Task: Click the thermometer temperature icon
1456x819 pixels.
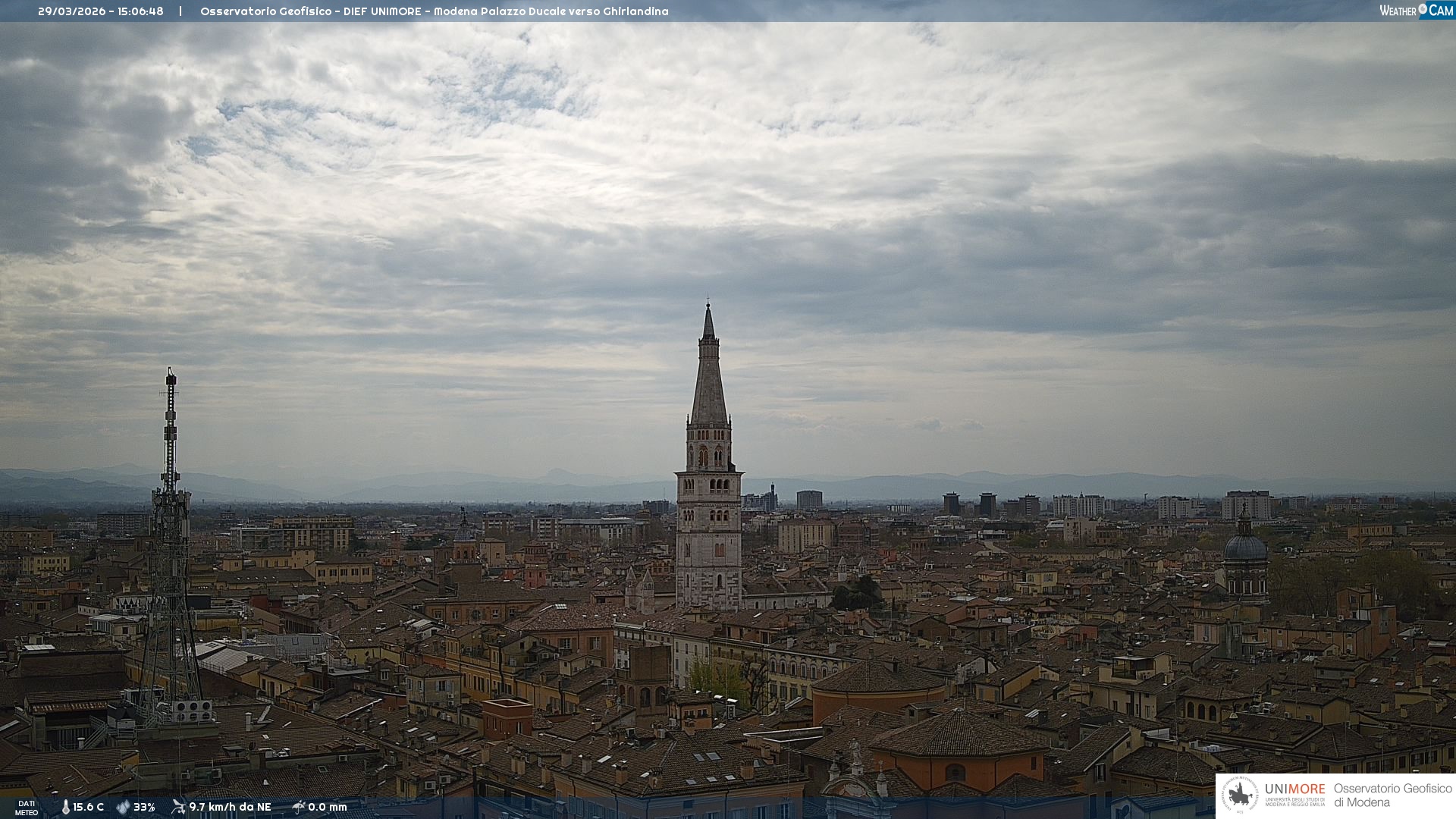Action: click(x=65, y=808)
